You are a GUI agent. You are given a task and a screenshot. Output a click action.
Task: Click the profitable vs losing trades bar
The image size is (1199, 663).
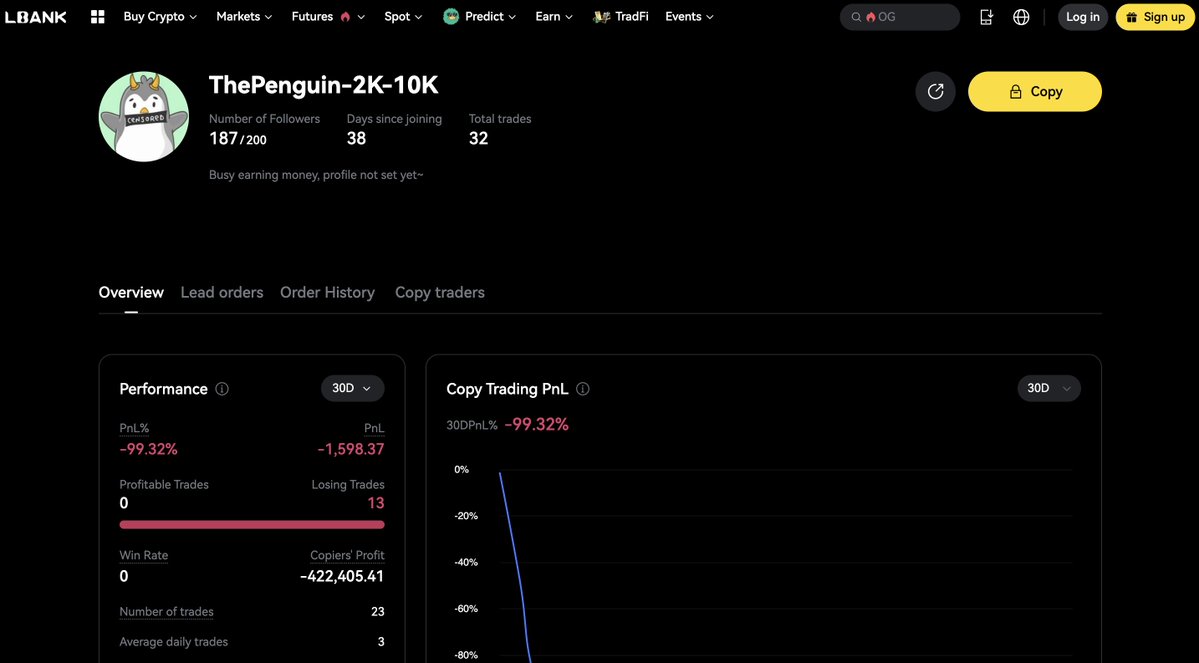pyautogui.click(x=252, y=525)
